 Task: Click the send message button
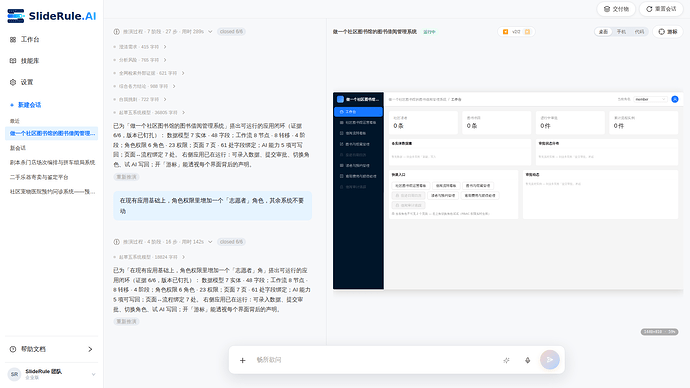(x=550, y=359)
